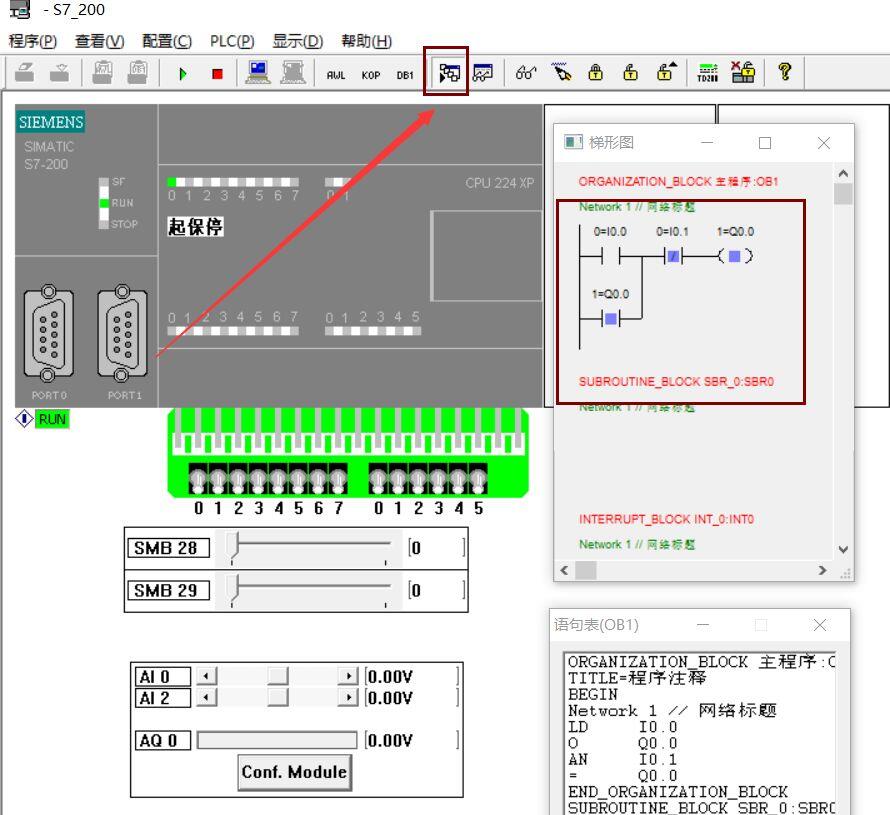The width and height of the screenshot is (890, 815).
Task: Toggle input switch 0 in right switch bank
Action: (379, 480)
